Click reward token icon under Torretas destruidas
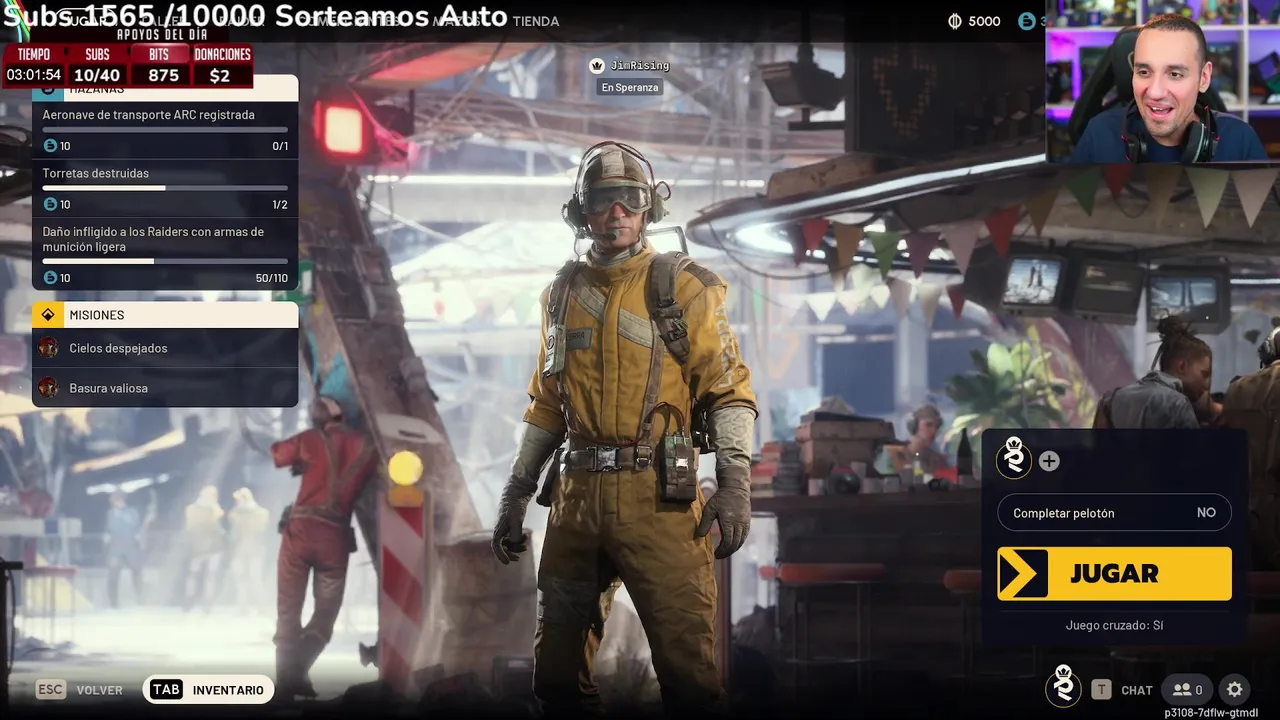This screenshot has width=1280, height=720. tap(50, 204)
